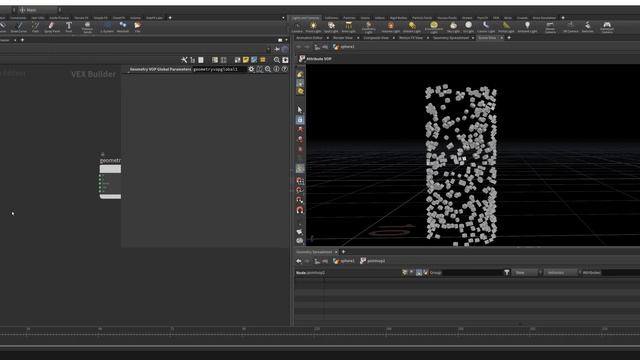Switch to the Render View tab
Screen dimensions: 640x360
pos(343,38)
